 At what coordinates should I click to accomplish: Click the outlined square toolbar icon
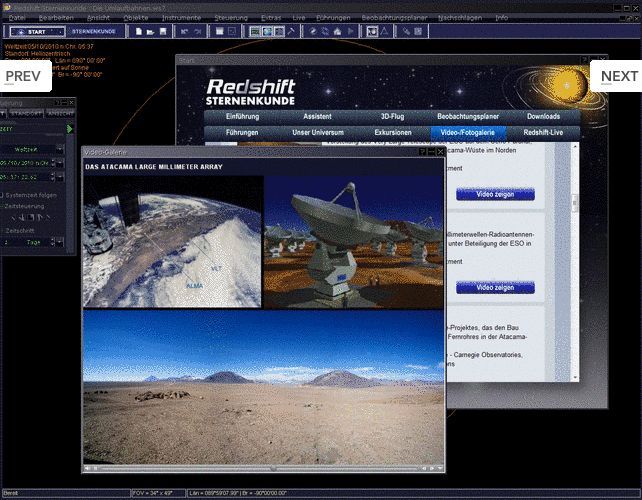(232, 32)
